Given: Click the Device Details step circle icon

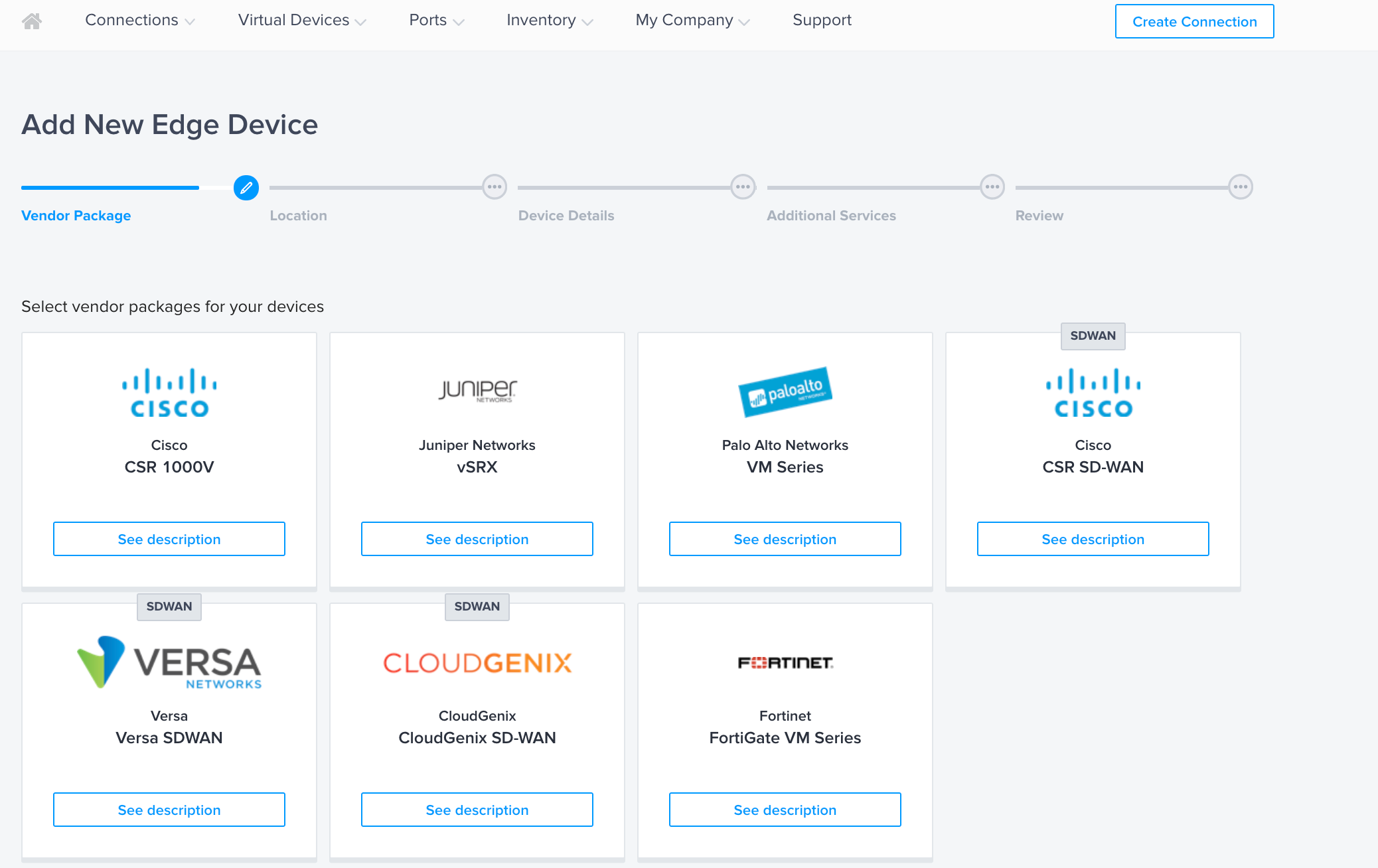Looking at the screenshot, I should pyautogui.click(x=743, y=187).
